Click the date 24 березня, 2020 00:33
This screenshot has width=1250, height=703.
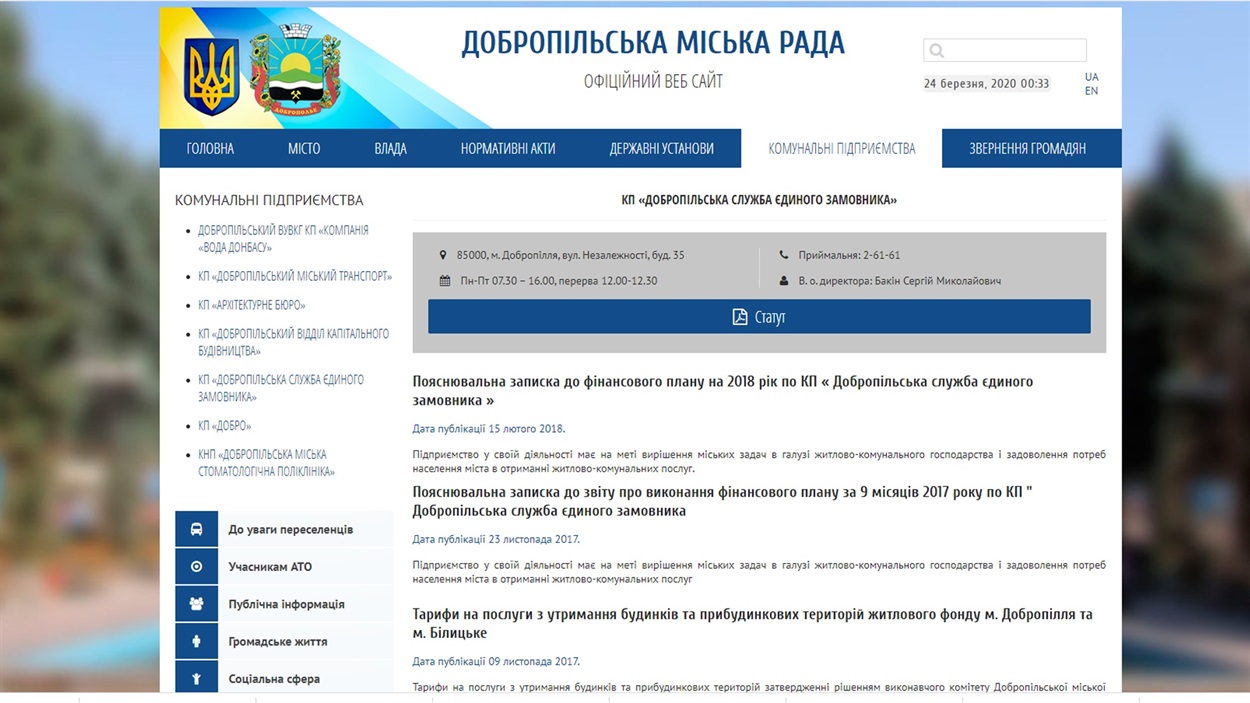click(986, 84)
